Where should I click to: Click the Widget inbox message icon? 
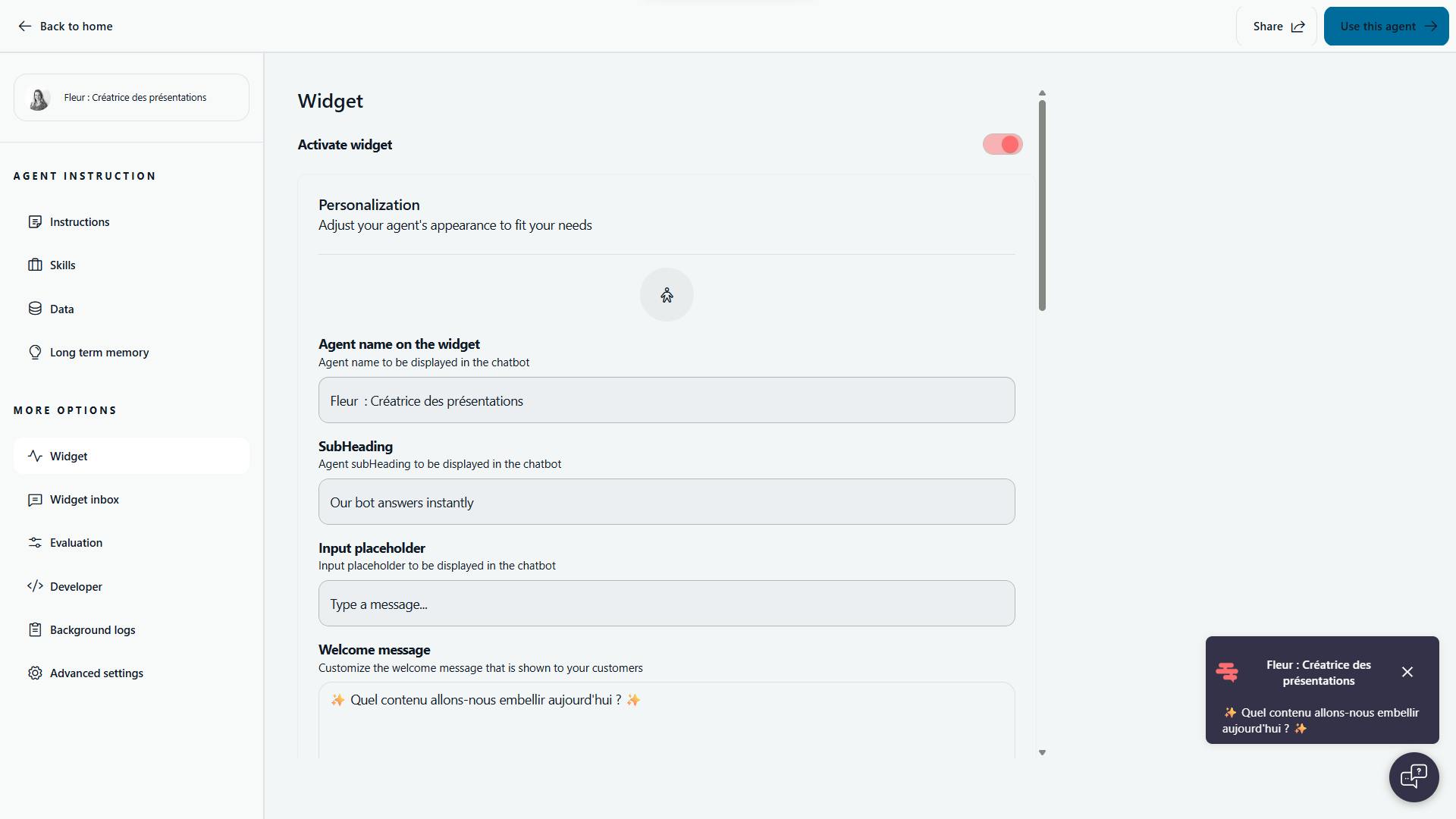35,500
